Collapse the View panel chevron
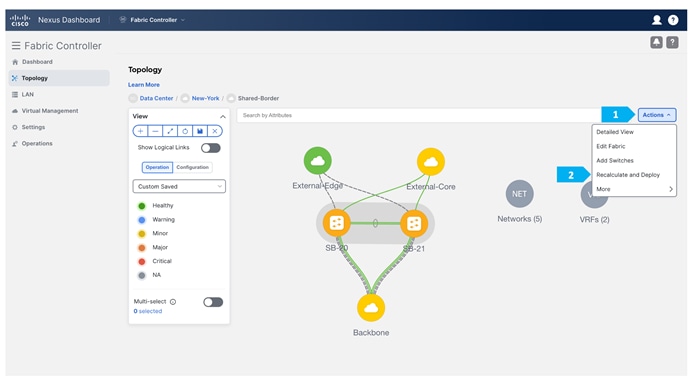The width and height of the screenshot is (696, 387). tap(223, 117)
